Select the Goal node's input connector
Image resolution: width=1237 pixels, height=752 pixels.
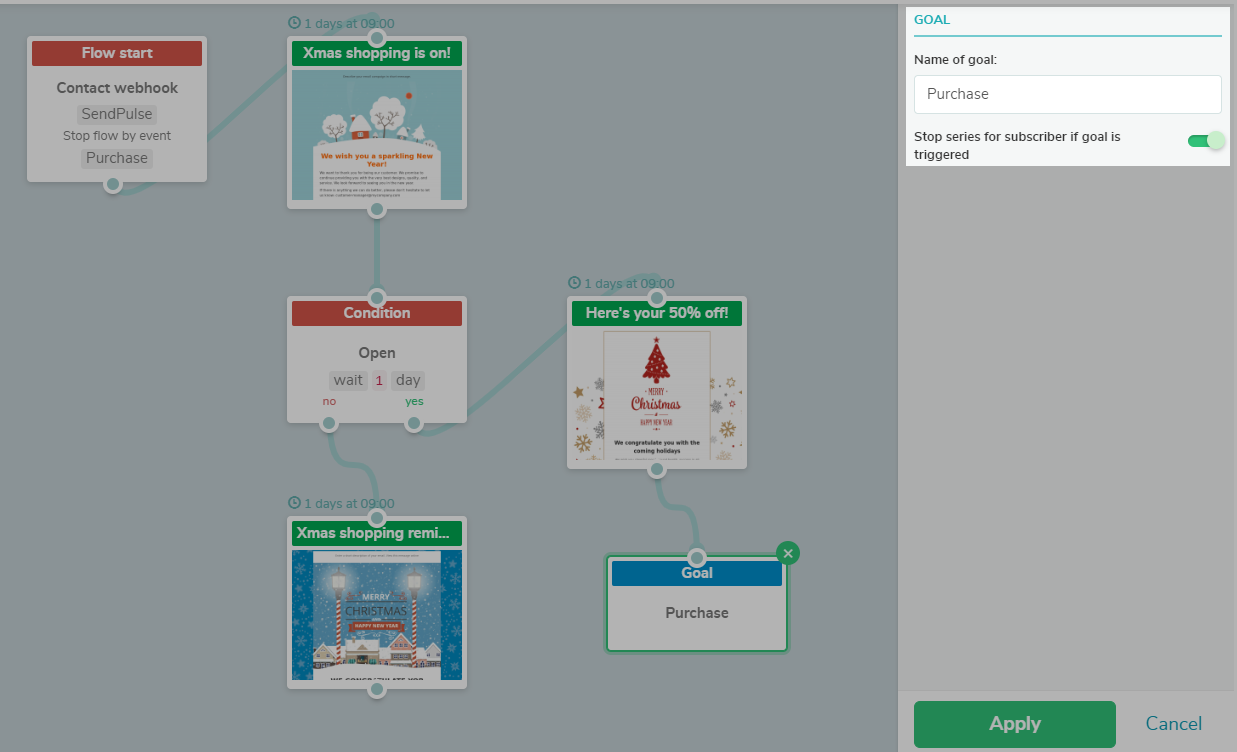coord(697,558)
